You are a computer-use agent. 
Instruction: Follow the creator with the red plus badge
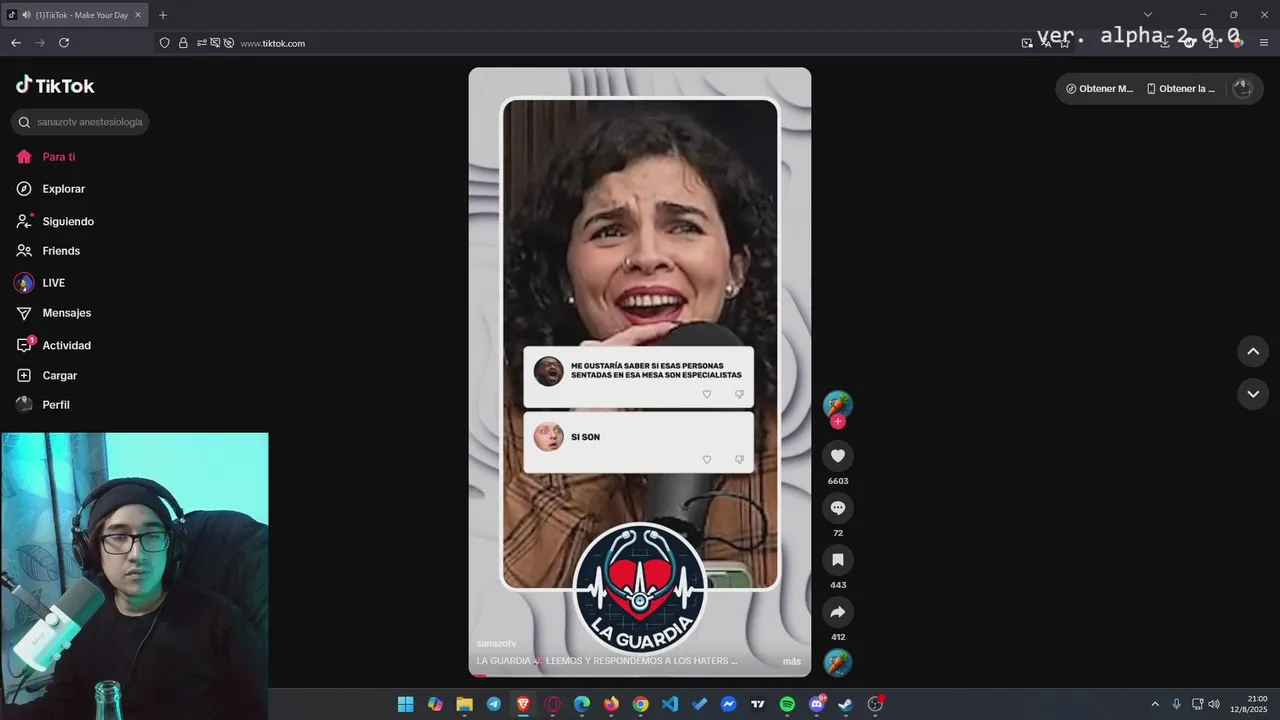pyautogui.click(x=838, y=422)
